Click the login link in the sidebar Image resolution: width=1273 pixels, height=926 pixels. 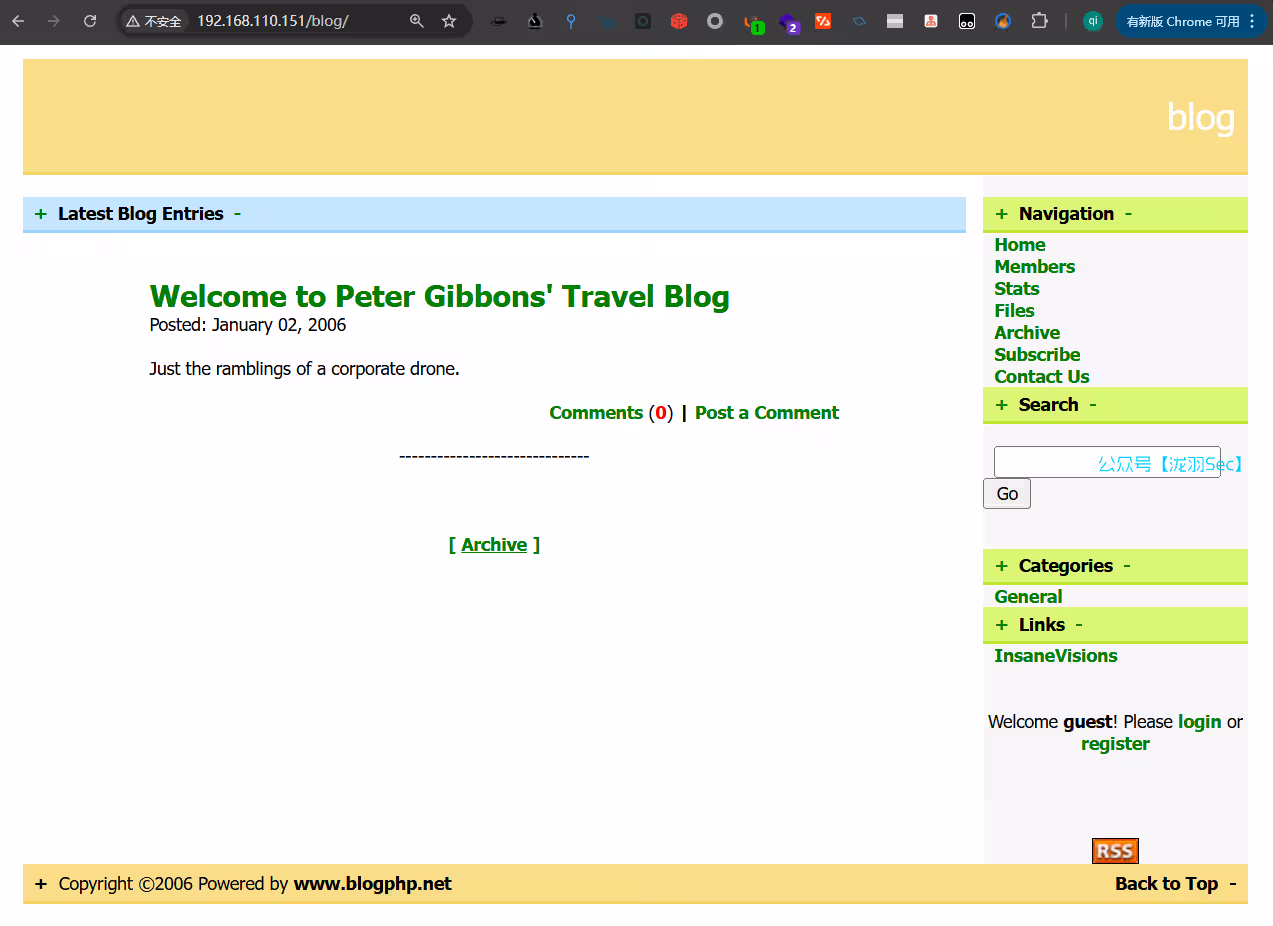tap(1199, 722)
